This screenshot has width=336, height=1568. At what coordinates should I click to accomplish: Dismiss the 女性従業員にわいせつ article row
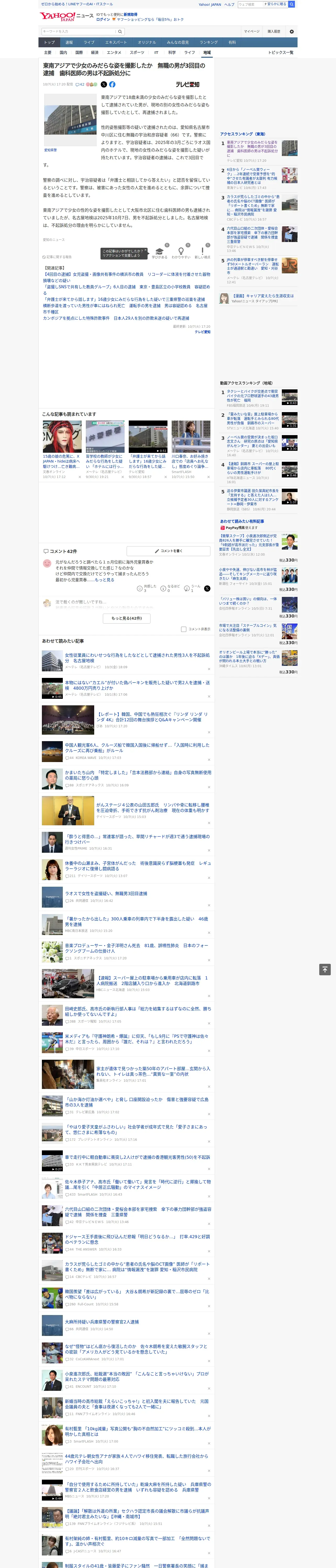[x=209, y=669]
